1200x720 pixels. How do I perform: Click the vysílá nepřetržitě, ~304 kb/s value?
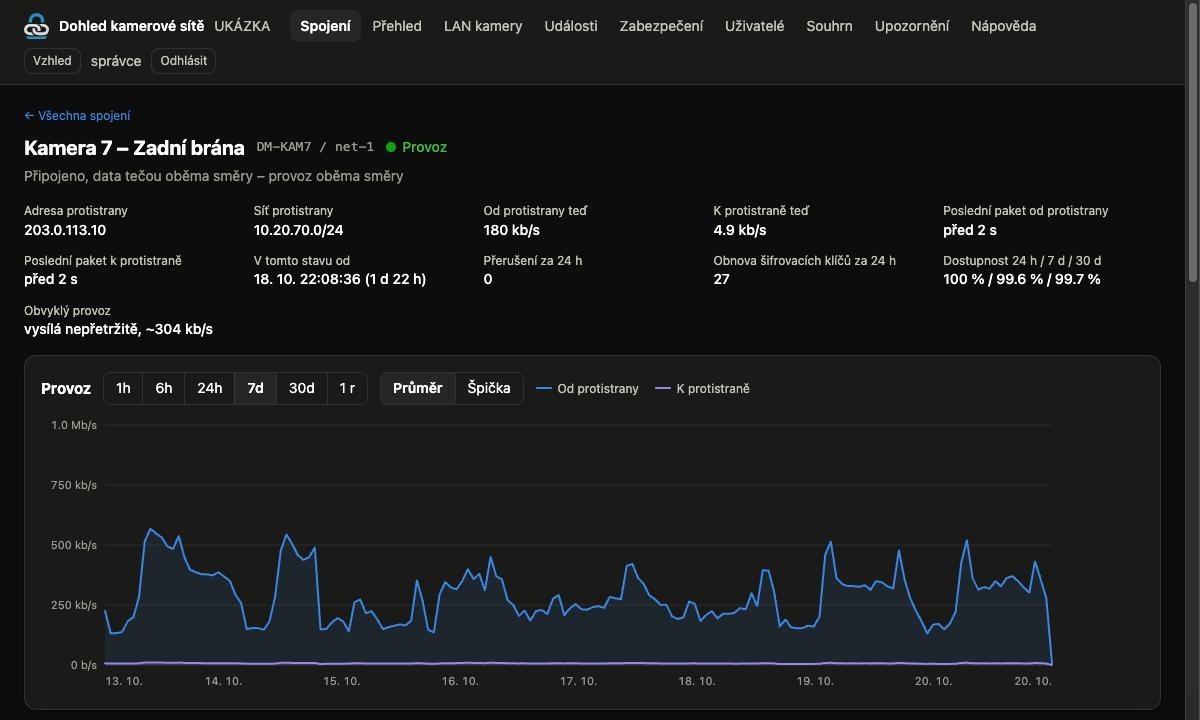[118, 329]
